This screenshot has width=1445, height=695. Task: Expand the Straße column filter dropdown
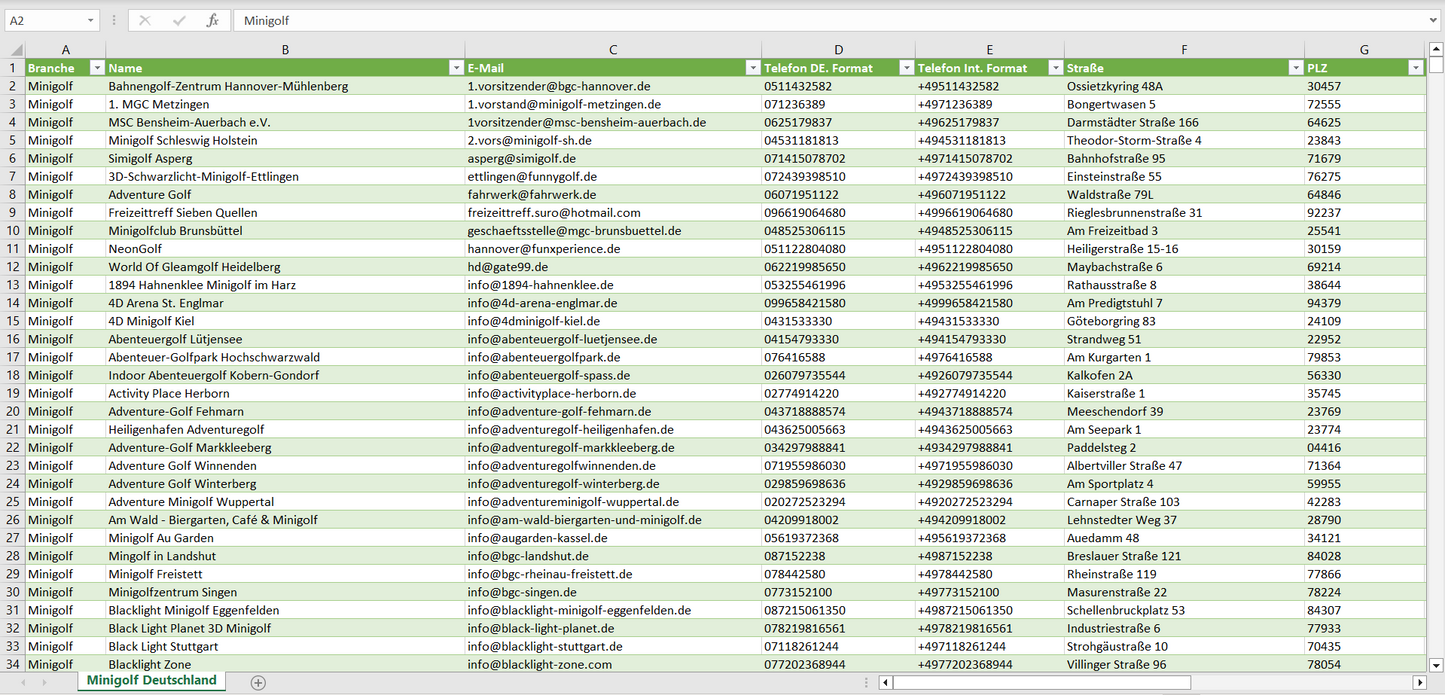pyautogui.click(x=1295, y=68)
